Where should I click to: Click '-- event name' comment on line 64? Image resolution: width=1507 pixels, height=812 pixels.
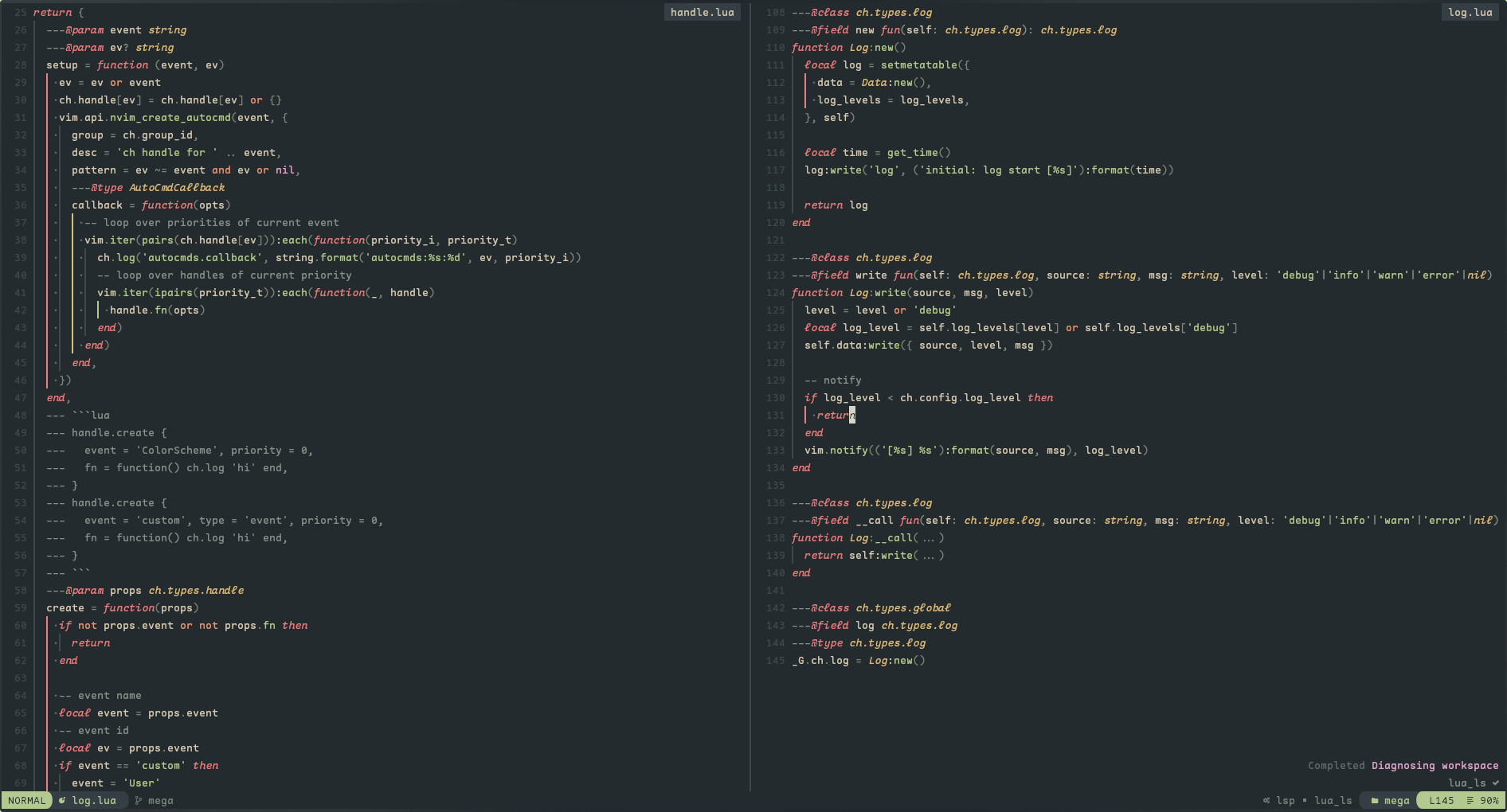pyautogui.click(x=100, y=695)
